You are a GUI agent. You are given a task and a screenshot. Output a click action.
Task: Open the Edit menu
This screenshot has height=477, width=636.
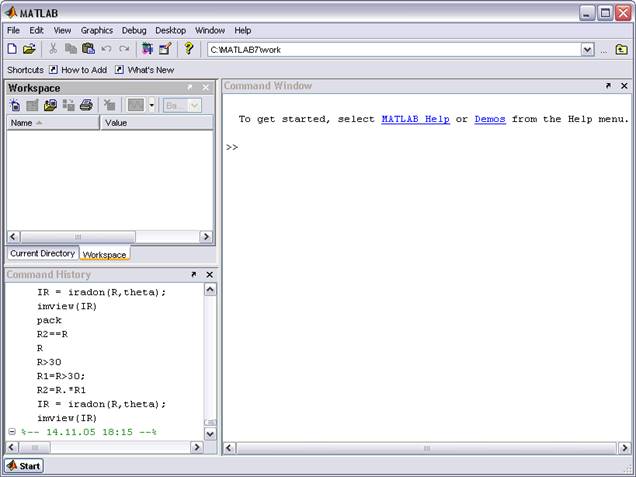tap(36, 30)
